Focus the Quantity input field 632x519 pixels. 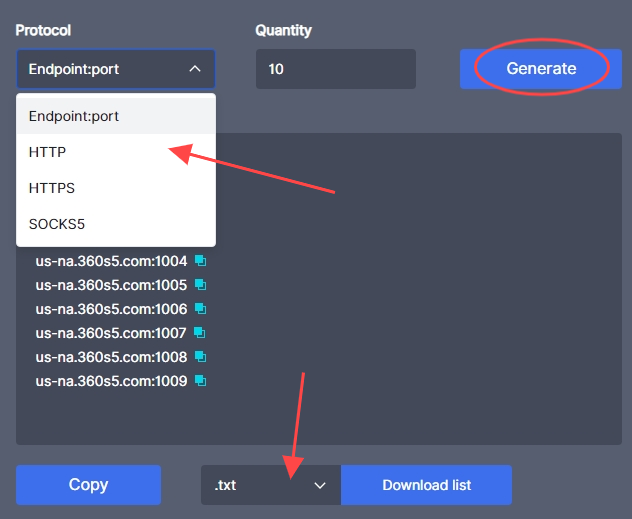tap(335, 69)
